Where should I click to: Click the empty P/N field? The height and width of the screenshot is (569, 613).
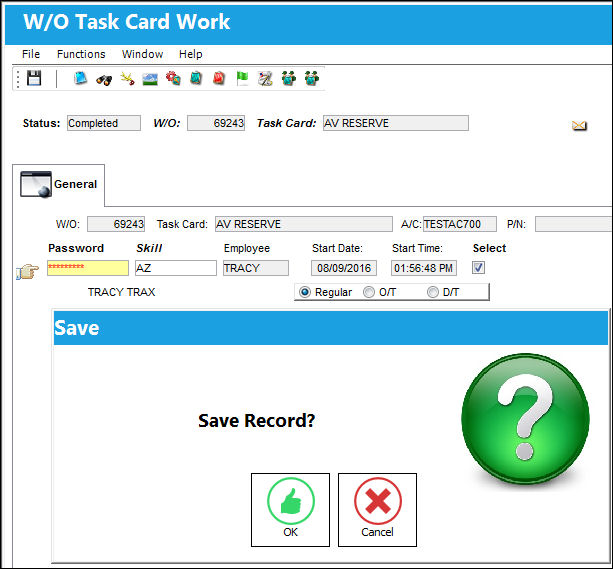(573, 224)
